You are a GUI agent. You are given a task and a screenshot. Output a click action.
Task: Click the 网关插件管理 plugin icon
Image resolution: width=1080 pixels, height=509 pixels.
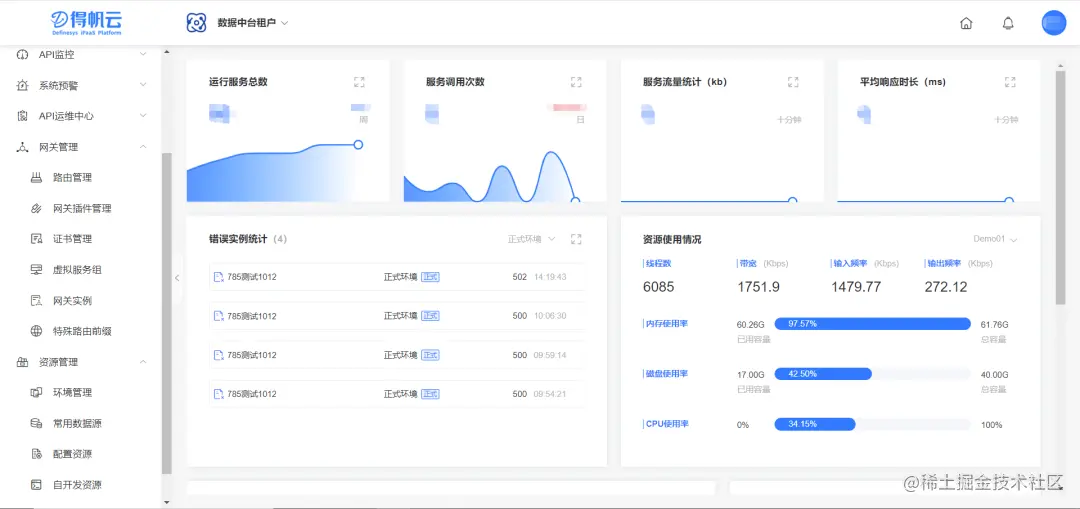point(37,208)
